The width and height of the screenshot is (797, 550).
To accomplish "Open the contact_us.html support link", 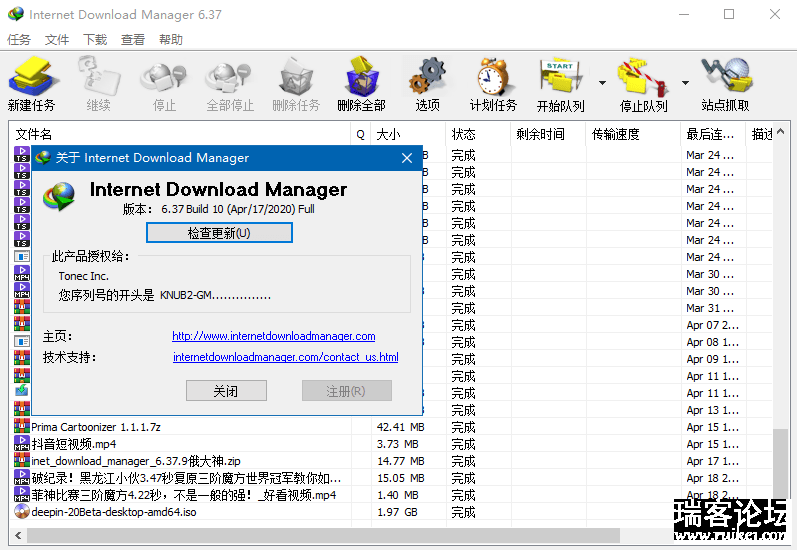I will click(x=286, y=357).
